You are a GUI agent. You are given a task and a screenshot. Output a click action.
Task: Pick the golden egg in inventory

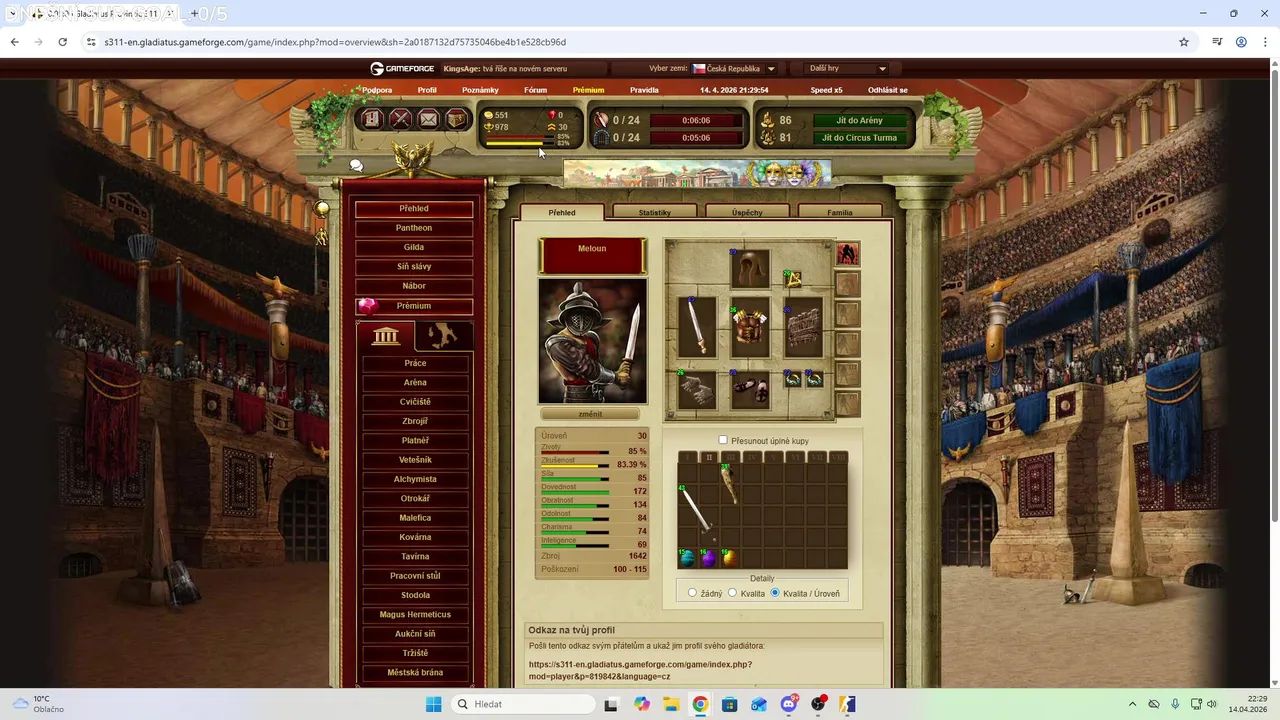point(729,558)
